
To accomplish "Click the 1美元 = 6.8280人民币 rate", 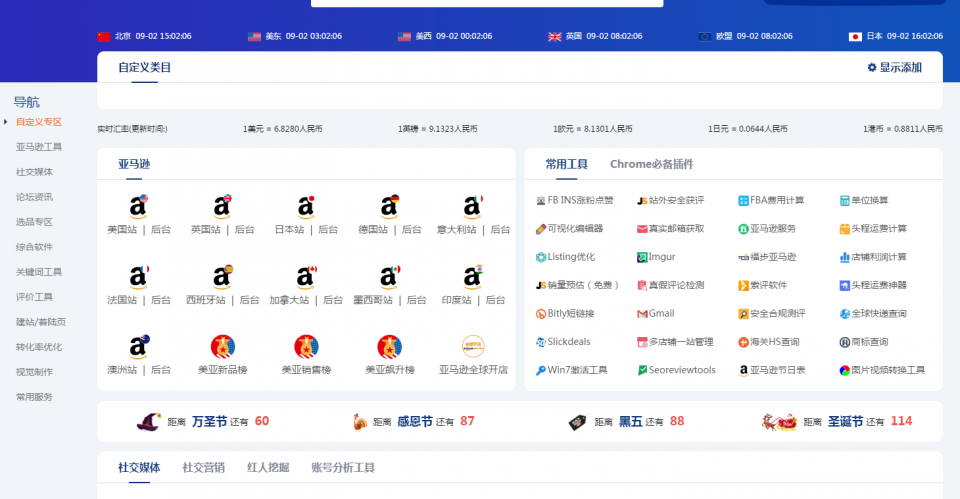I will (x=282, y=129).
